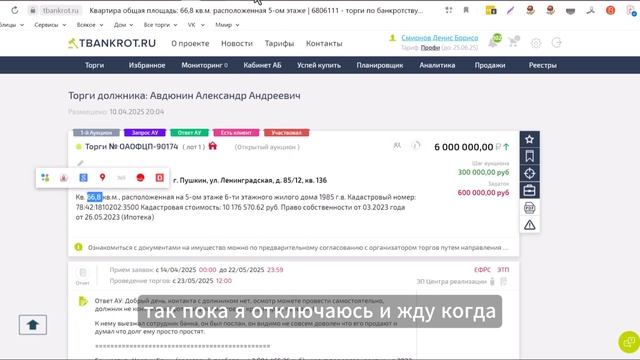Expand the Все торги bookmarks folder
The width and height of the screenshot is (640, 360).
160,25
